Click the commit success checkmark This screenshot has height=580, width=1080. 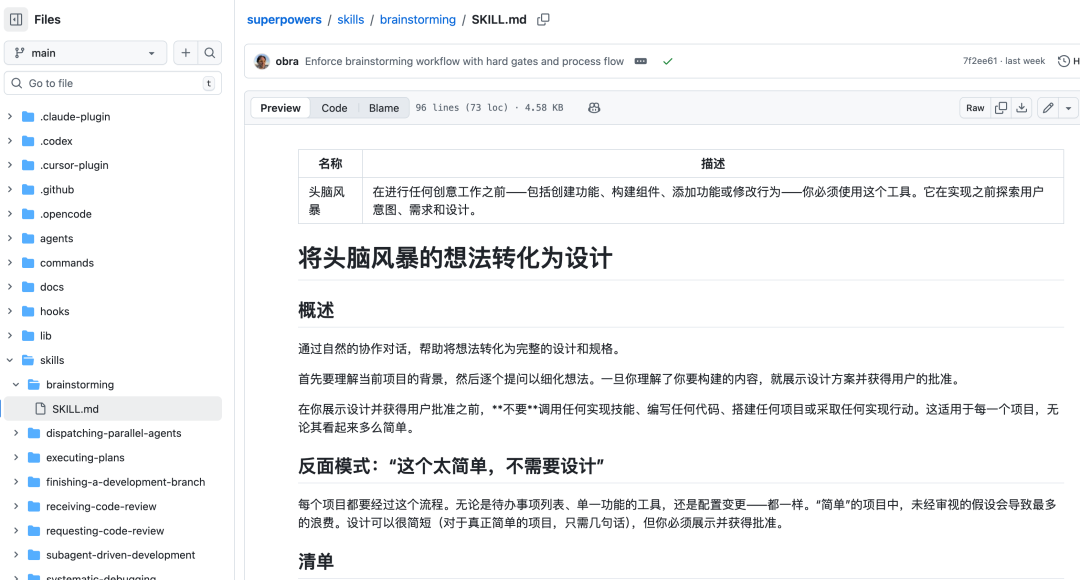click(x=668, y=60)
